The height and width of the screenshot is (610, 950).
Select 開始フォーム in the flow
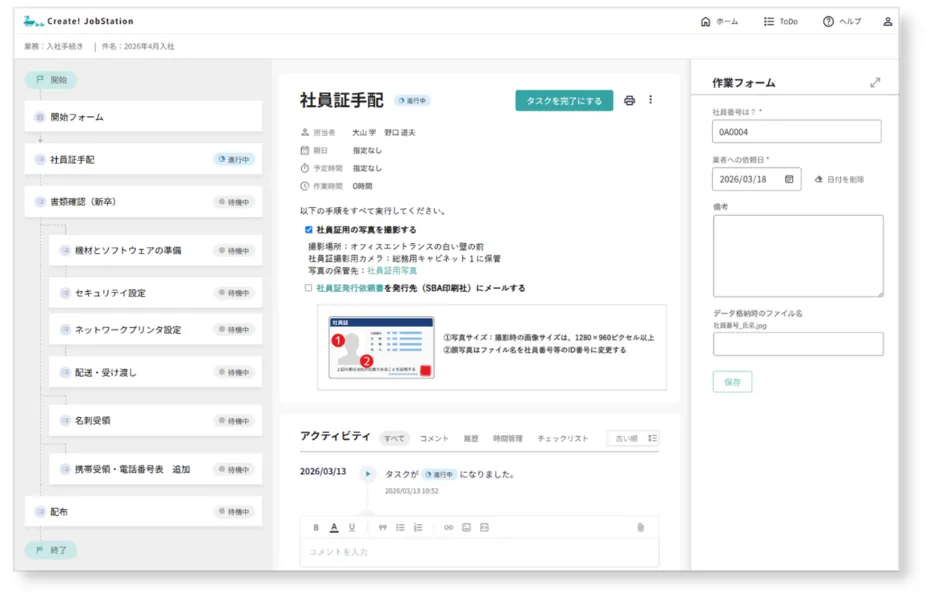pyautogui.click(x=144, y=117)
